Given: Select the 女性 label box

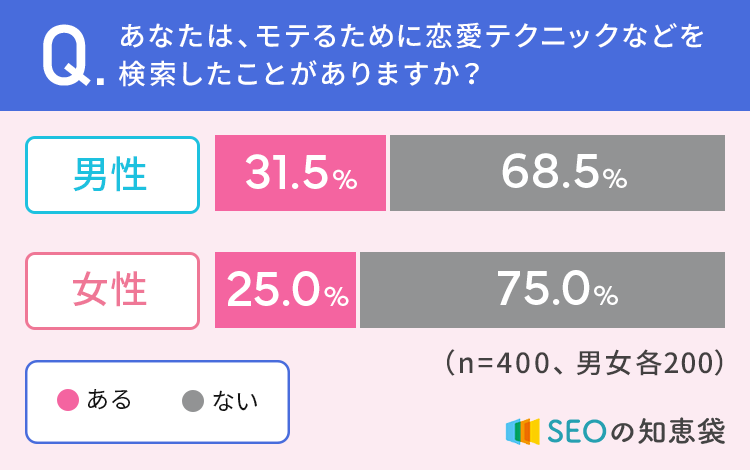Looking at the screenshot, I should coord(112,290).
